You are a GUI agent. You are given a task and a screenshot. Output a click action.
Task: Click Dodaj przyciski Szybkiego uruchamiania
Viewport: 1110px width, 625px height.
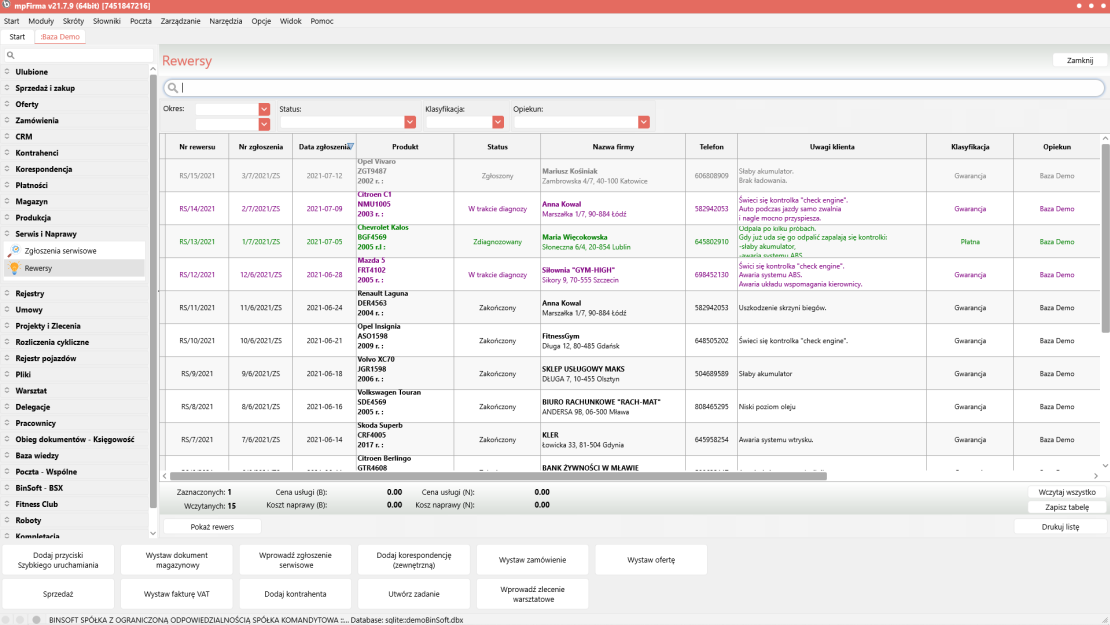[58, 560]
